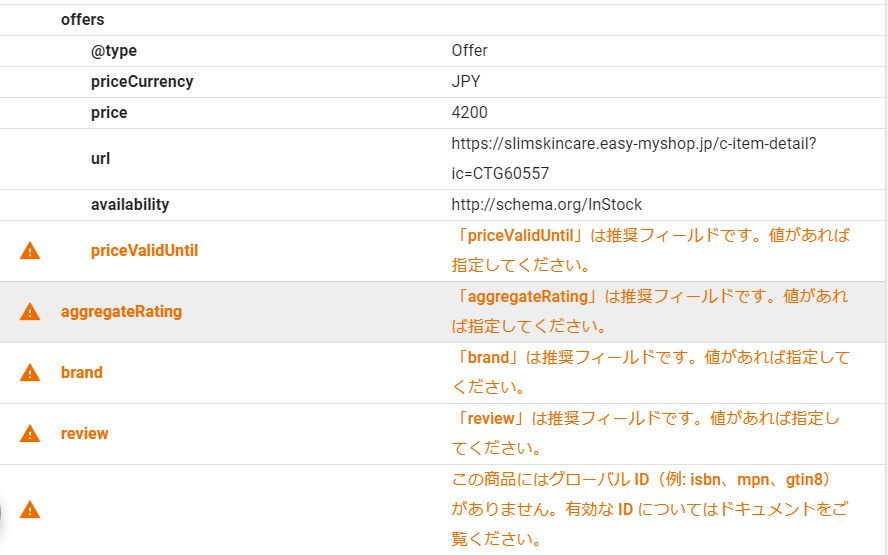Select the @type property row
Screen dimensions: 888x555
(x=114, y=50)
